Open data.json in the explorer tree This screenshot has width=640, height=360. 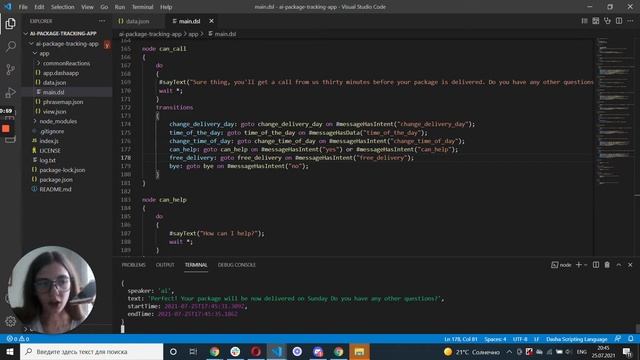click(x=54, y=82)
